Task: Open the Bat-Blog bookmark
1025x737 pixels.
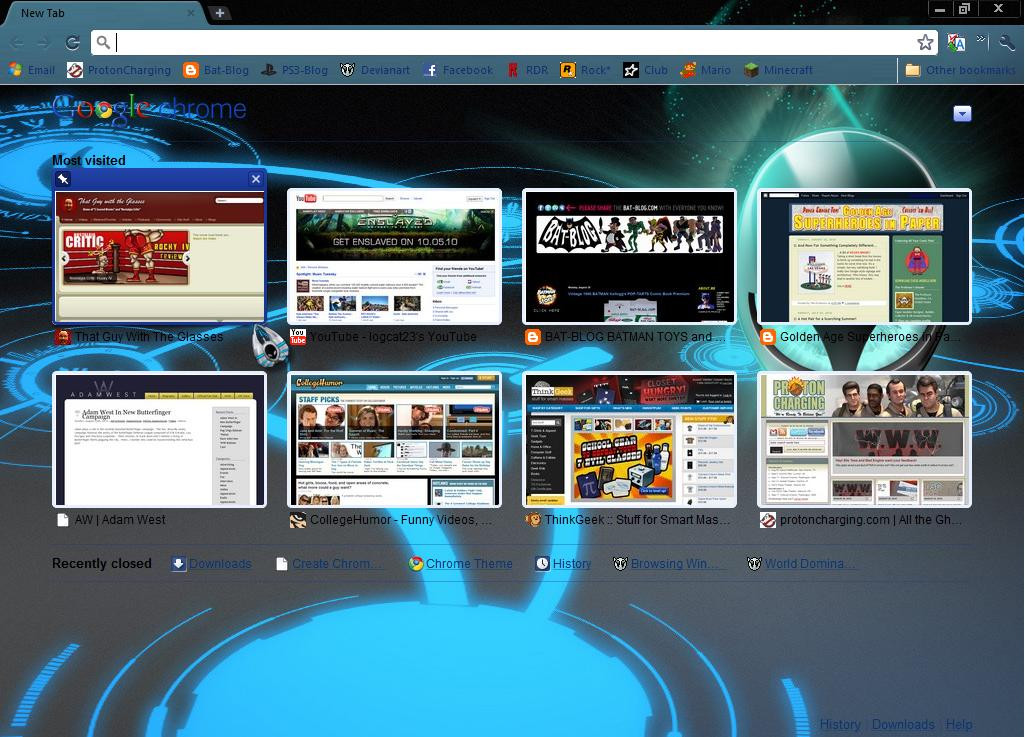Action: click(x=216, y=70)
